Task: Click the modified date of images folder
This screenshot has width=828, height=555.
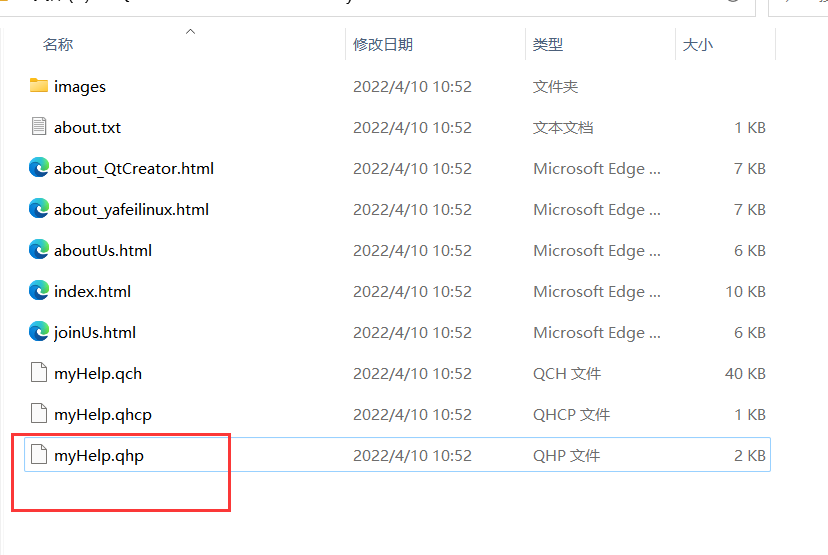Action: 412,86
